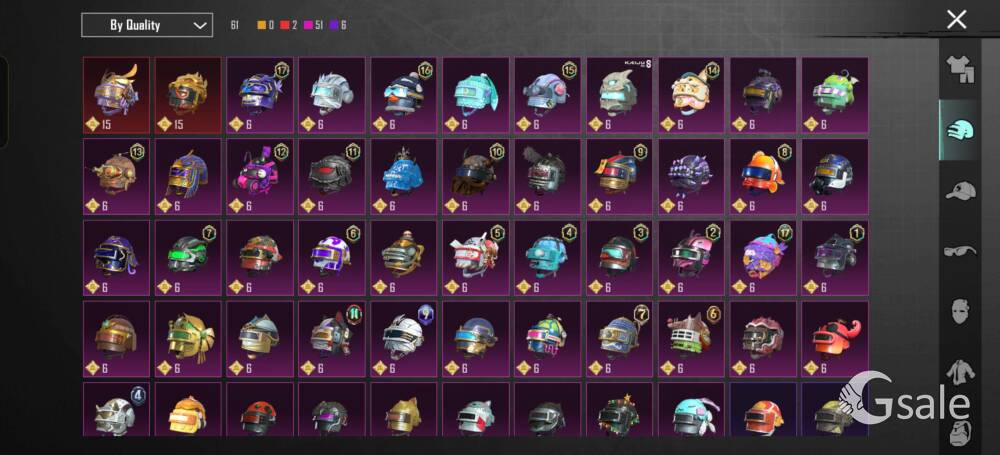This screenshot has width=1000, height=455.
Task: Open the jacket category icon in sidebar
Action: (x=960, y=372)
